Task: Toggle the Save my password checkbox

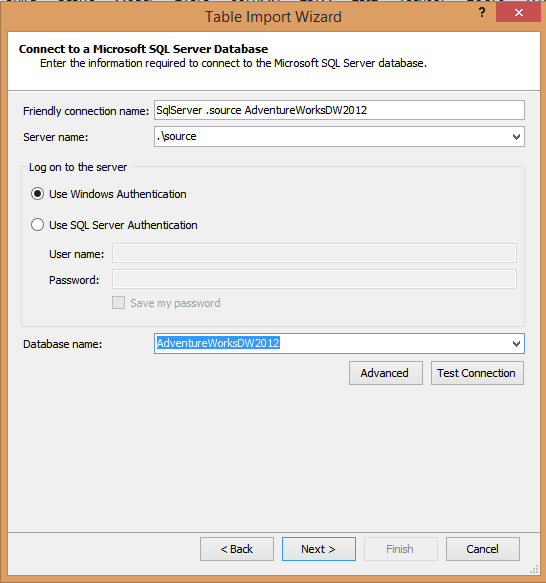Action: [118, 303]
